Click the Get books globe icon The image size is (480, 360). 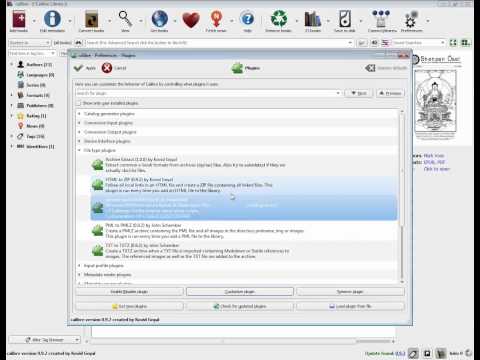[159, 19]
